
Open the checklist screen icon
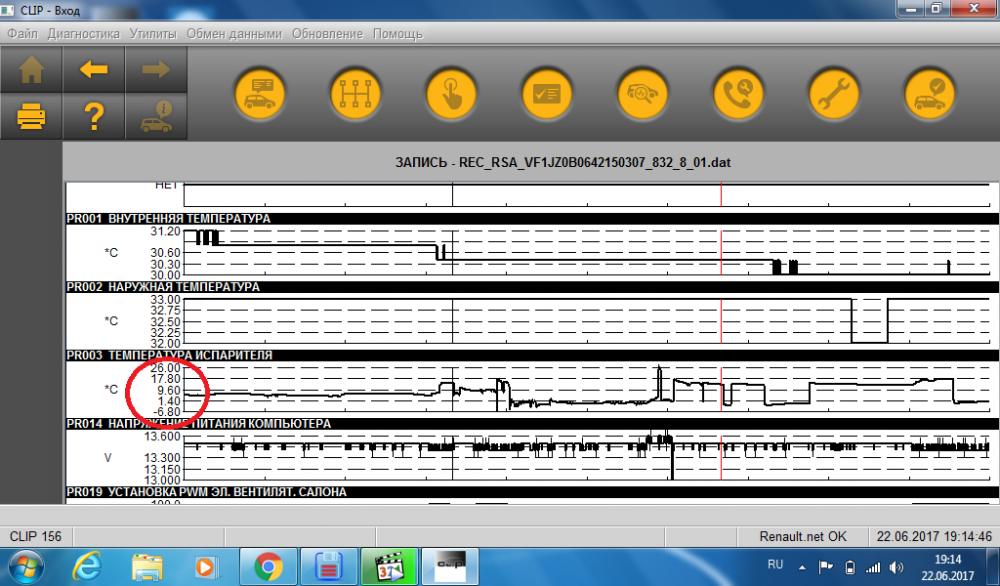[547, 94]
